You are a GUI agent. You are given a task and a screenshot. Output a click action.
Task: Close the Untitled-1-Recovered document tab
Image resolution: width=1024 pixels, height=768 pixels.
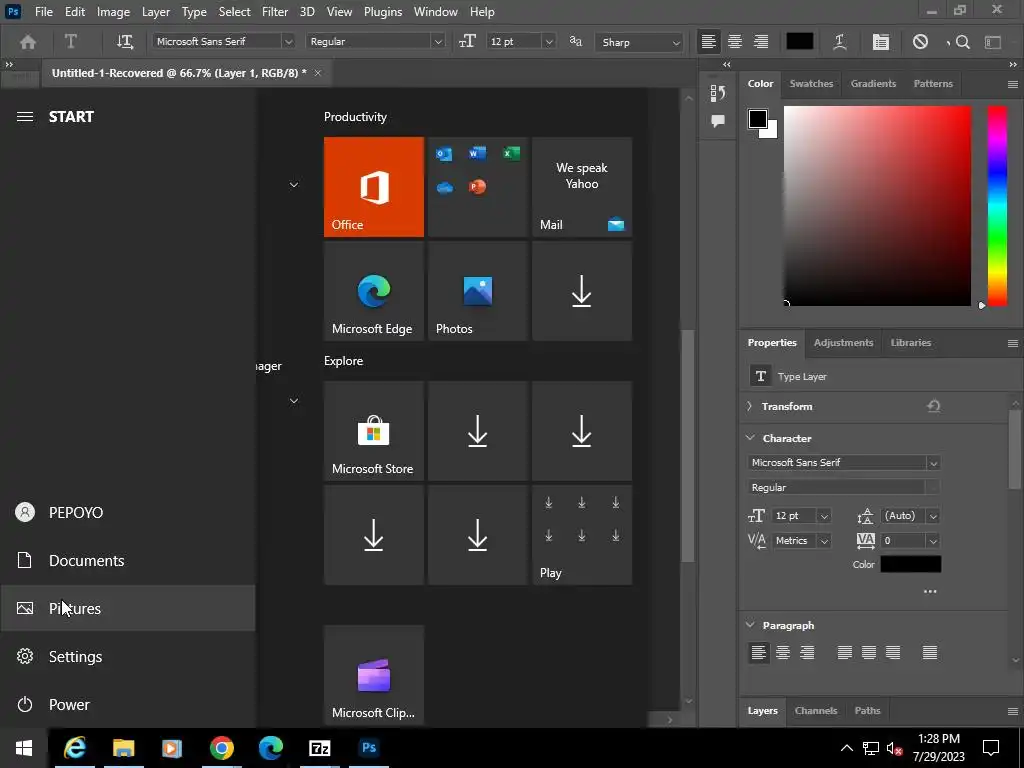(x=317, y=73)
